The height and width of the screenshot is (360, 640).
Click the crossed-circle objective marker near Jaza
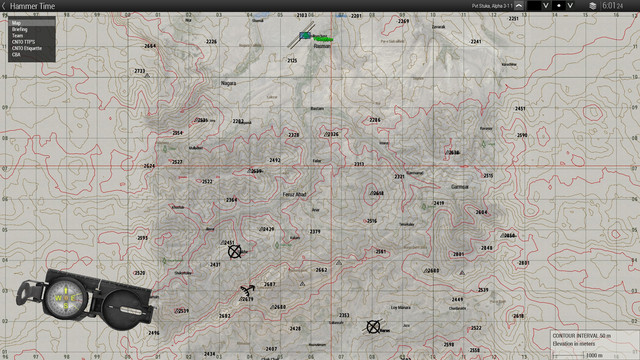(373, 327)
